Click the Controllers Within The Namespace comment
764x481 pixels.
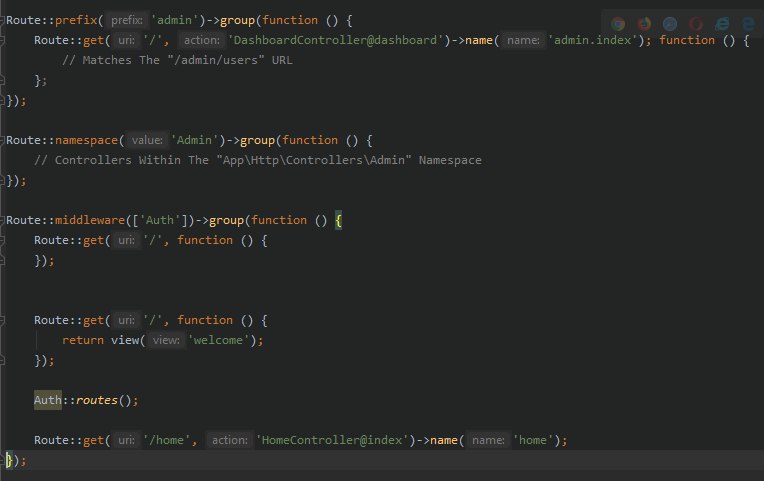(x=258, y=160)
